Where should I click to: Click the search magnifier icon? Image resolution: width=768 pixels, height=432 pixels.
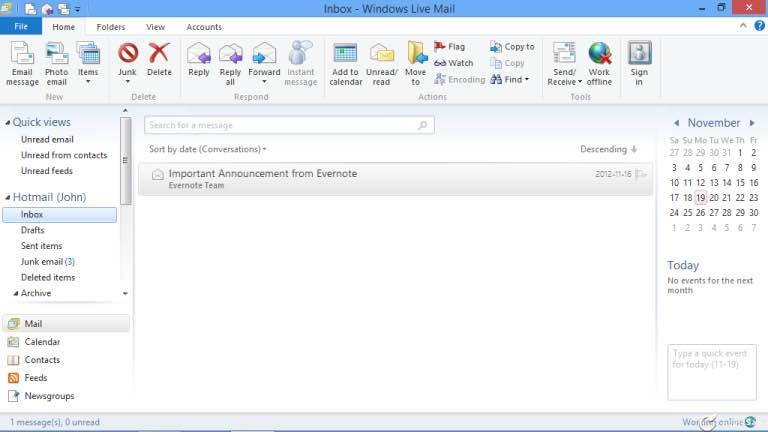423,125
